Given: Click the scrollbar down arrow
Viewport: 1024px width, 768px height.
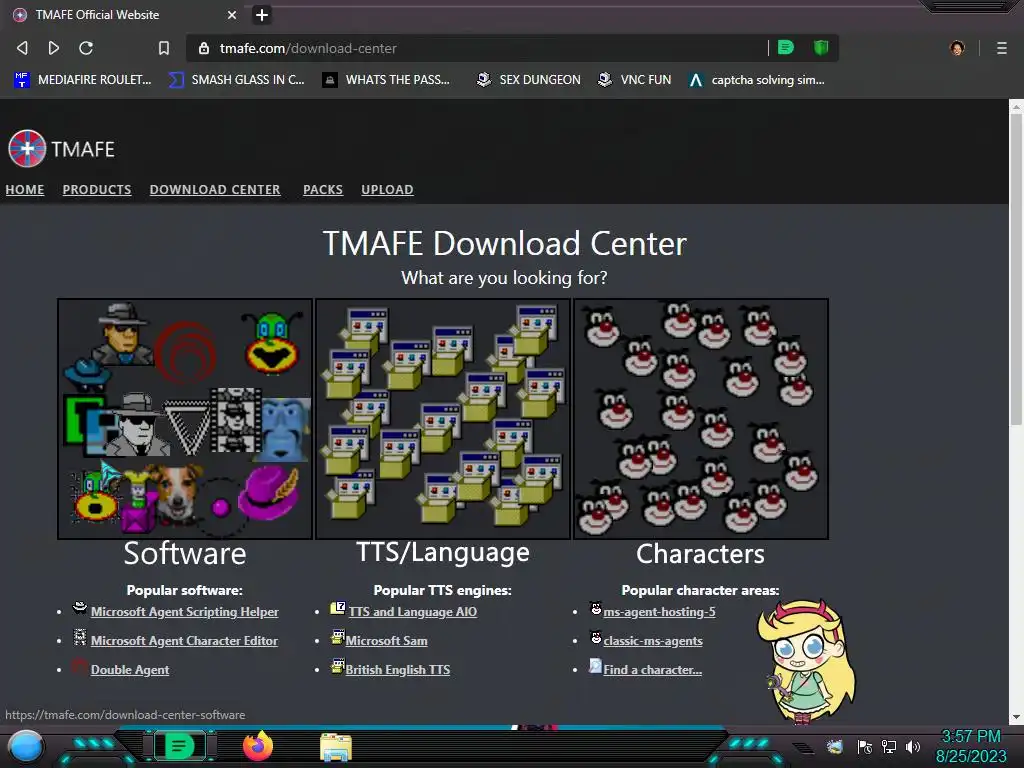Looking at the screenshot, I should point(1016,717).
